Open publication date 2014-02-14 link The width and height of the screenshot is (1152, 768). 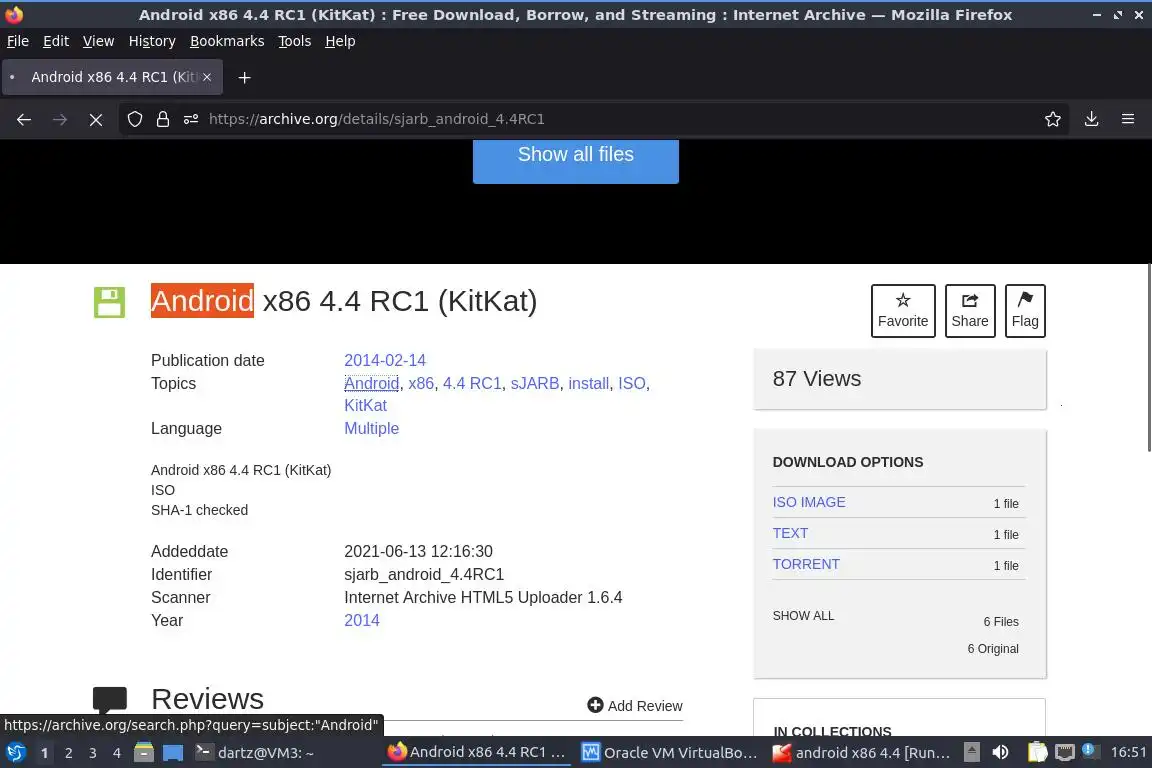pos(385,360)
